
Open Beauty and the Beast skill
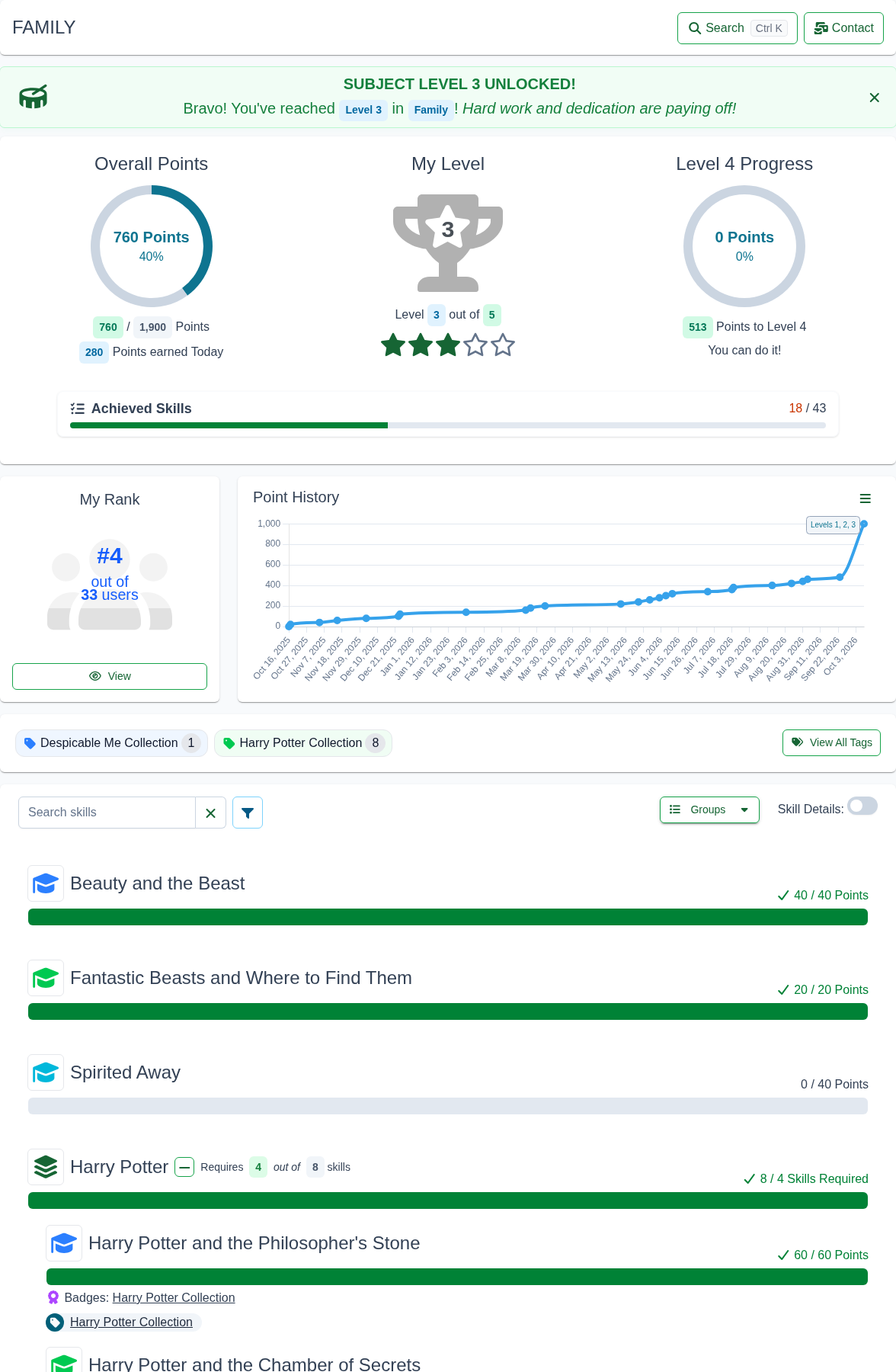(157, 883)
